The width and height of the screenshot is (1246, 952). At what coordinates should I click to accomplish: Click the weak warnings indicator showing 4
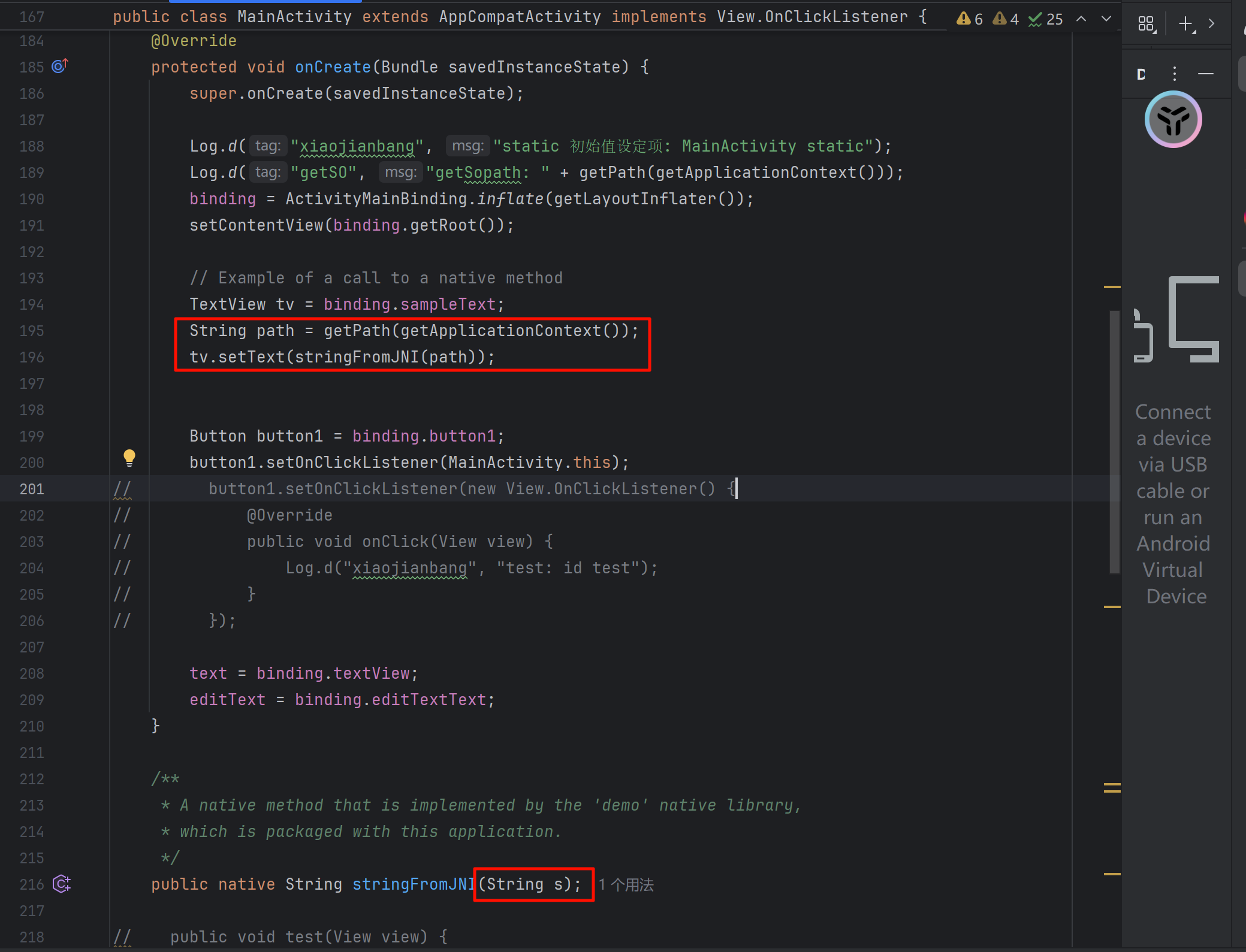click(1005, 19)
